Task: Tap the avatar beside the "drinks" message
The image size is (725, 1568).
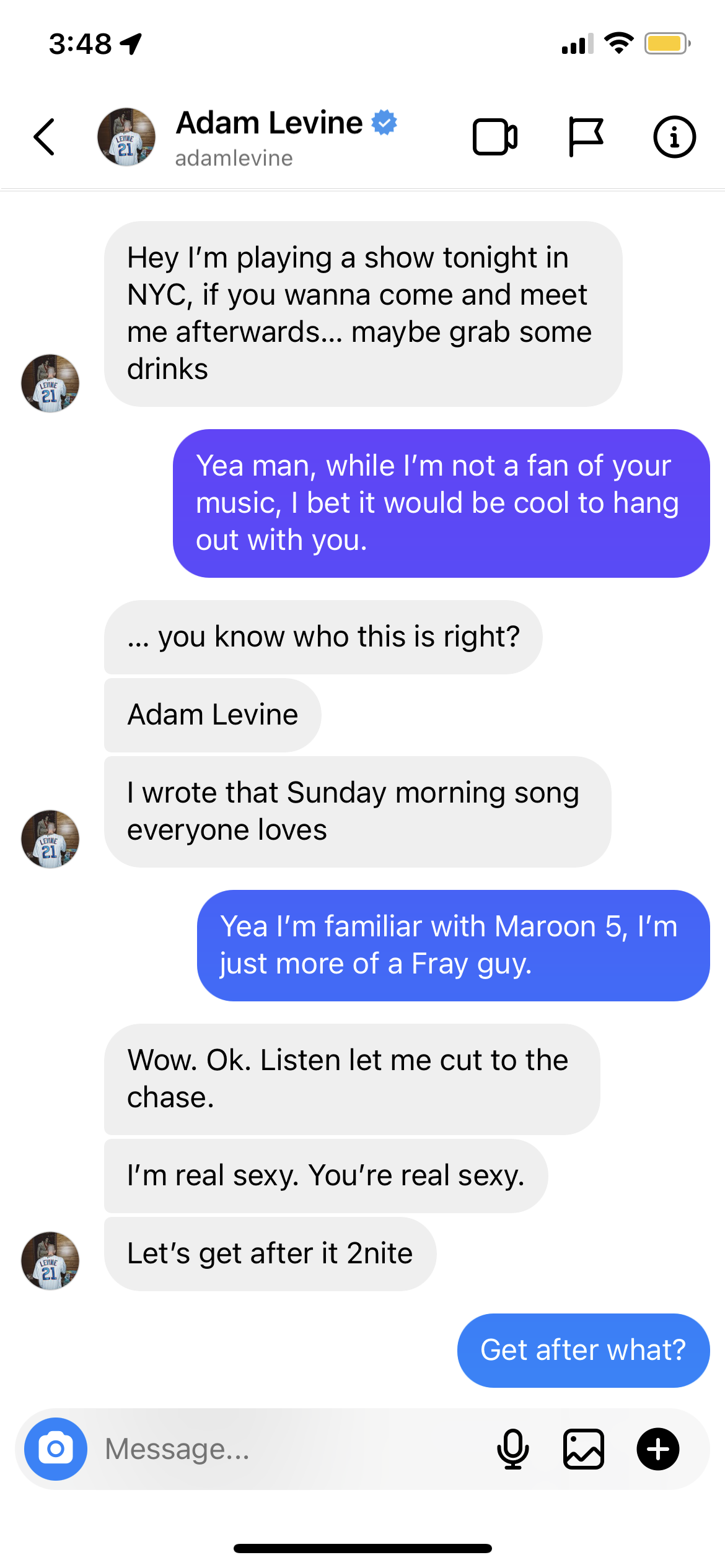Action: [x=50, y=383]
